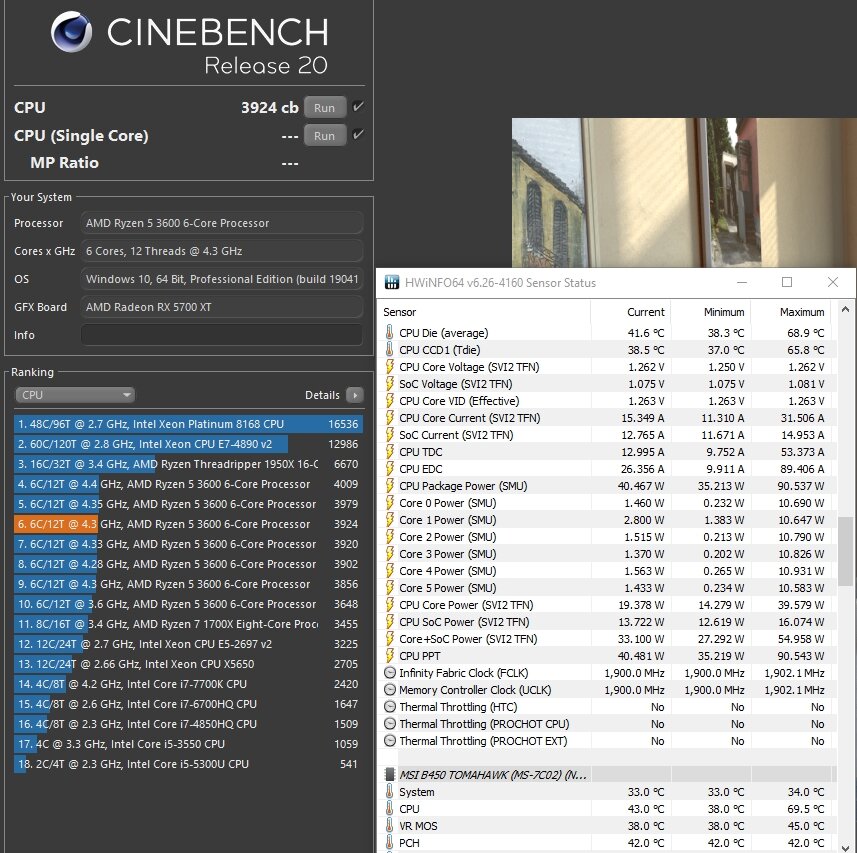Click thermometer icon beside PCH sensor
The height and width of the screenshot is (853, 857).
389,843
